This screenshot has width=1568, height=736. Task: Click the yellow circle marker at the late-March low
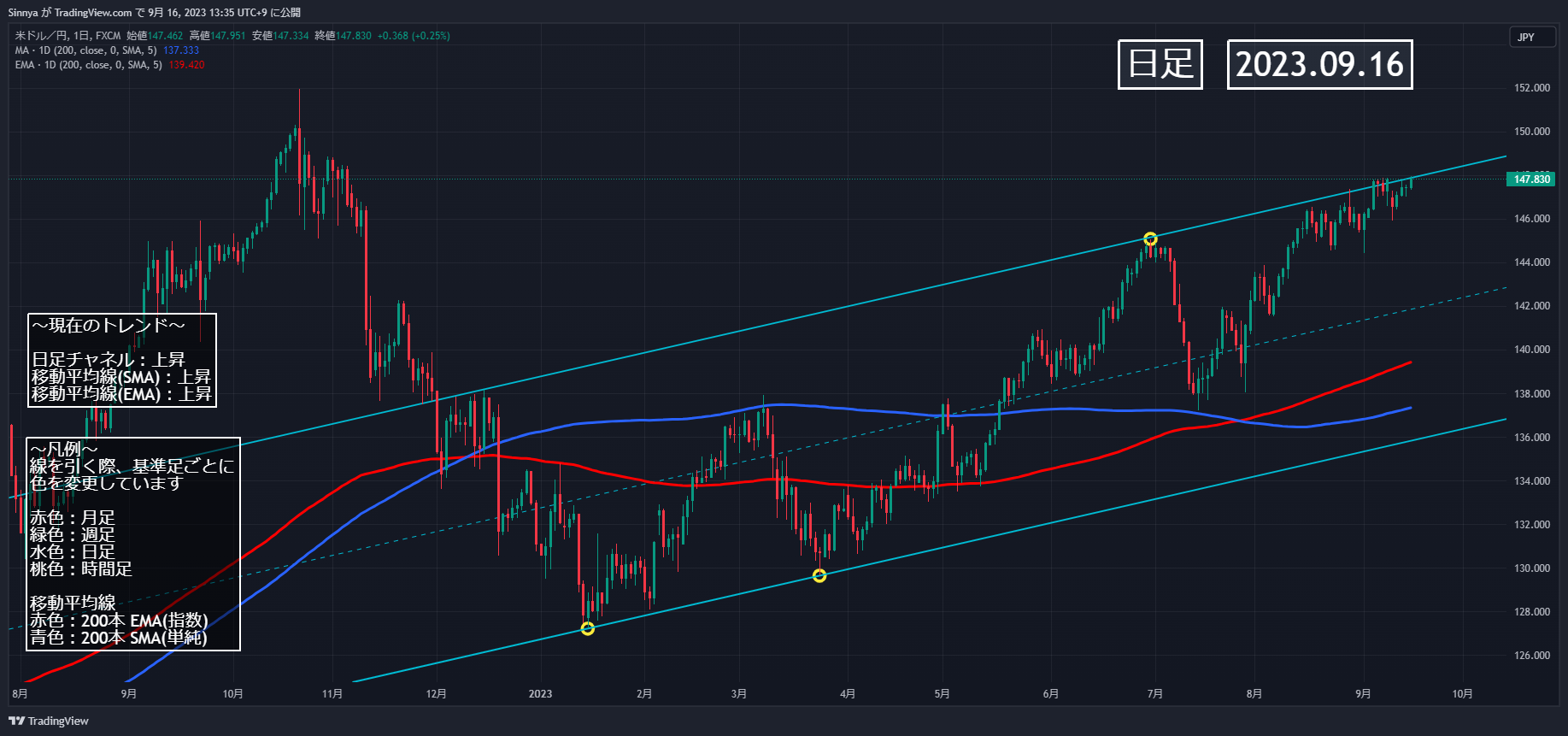coord(819,575)
